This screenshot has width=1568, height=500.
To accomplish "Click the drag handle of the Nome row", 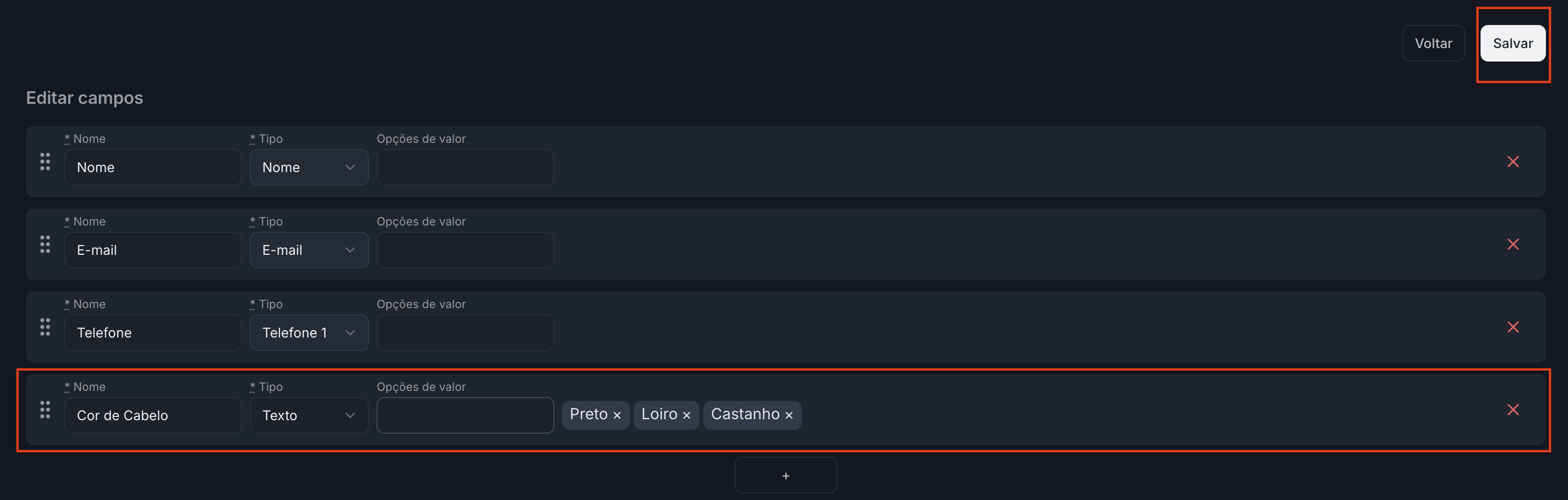I will click(45, 162).
